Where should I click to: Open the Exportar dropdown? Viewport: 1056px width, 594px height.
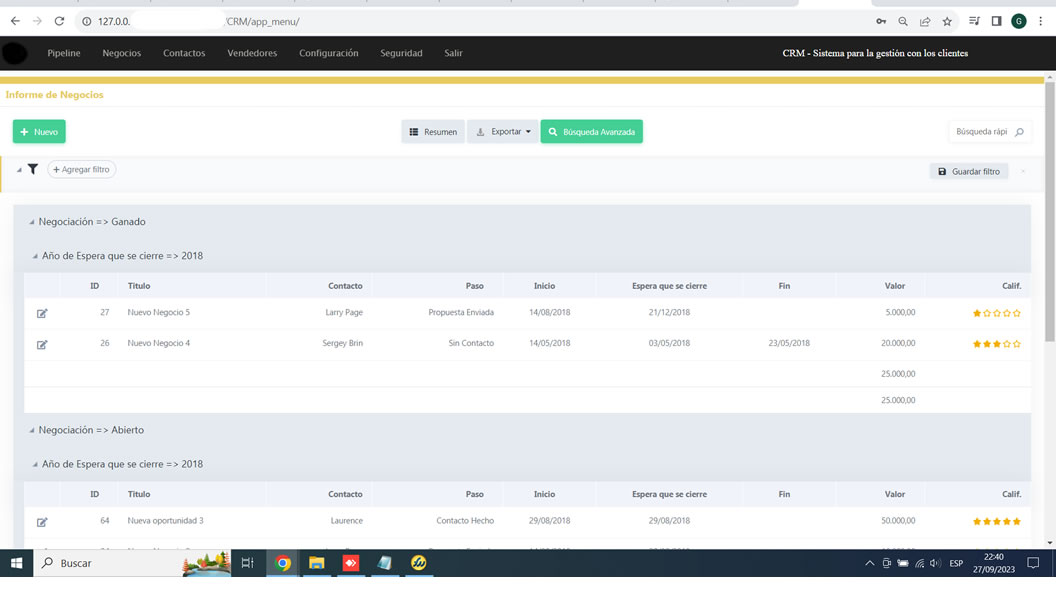click(x=503, y=132)
